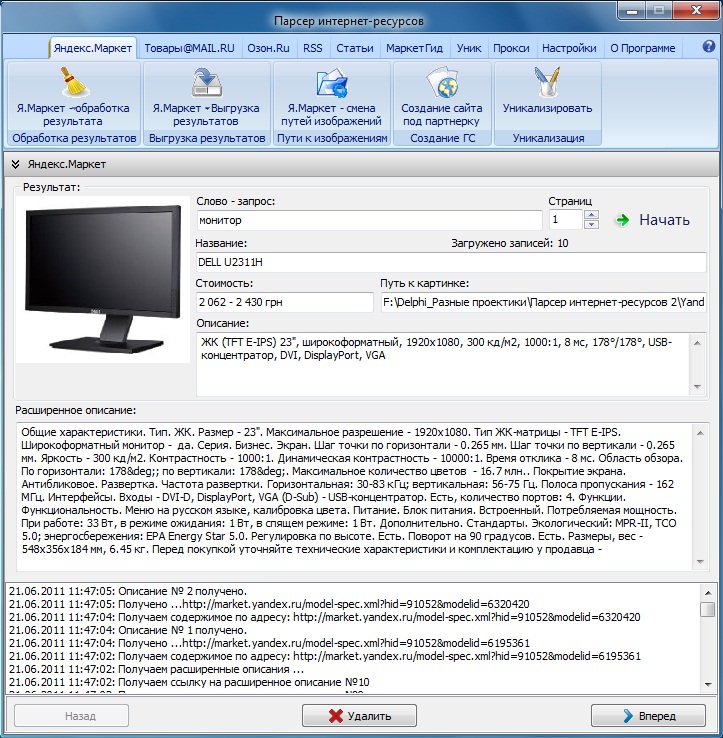Delete the record with Удалить button
The width and height of the screenshot is (723, 738).
click(x=360, y=716)
